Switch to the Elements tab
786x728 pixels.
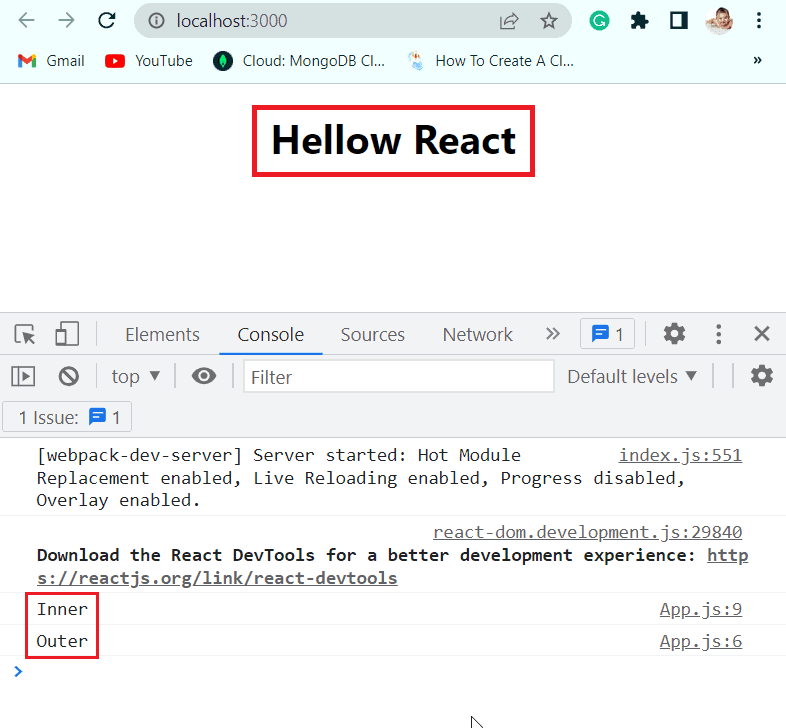[x=162, y=334]
